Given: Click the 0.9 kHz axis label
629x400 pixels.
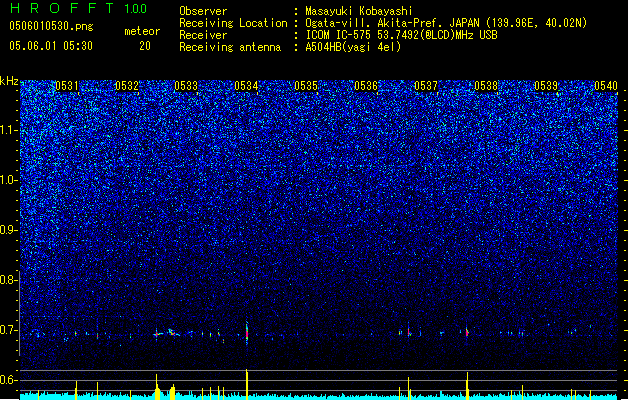Looking at the screenshot, I should (x=9, y=230).
